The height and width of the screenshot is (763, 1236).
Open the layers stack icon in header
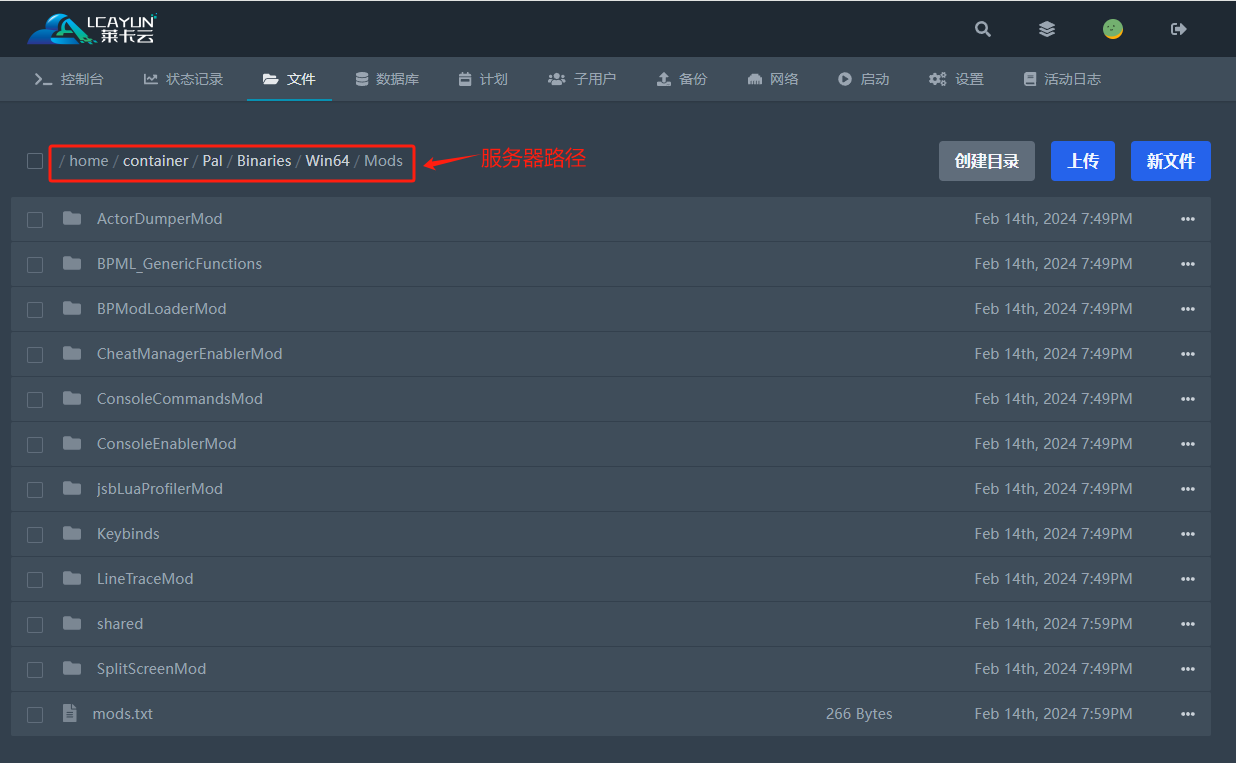coord(1047,29)
